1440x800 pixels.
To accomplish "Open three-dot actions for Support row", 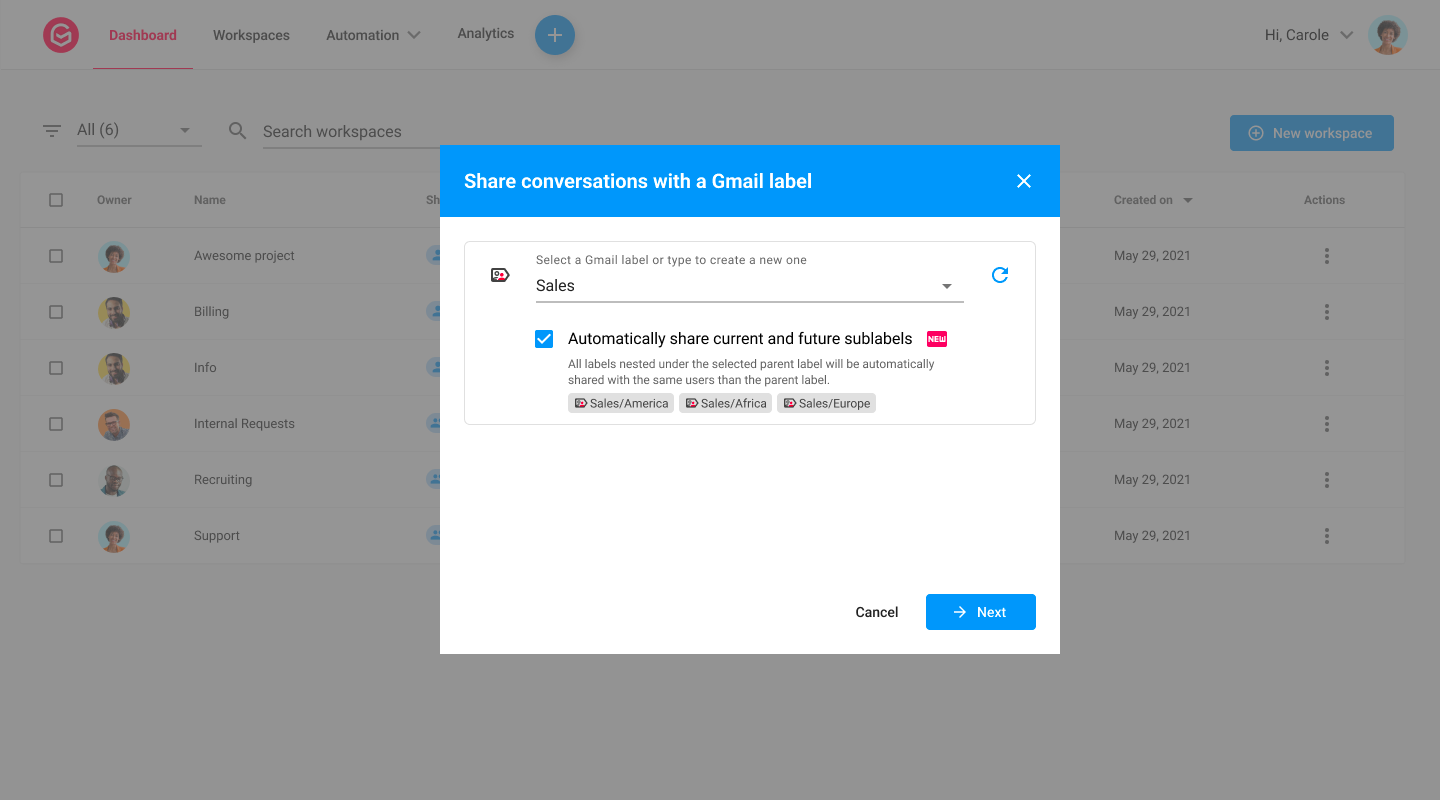I will 1327,536.
